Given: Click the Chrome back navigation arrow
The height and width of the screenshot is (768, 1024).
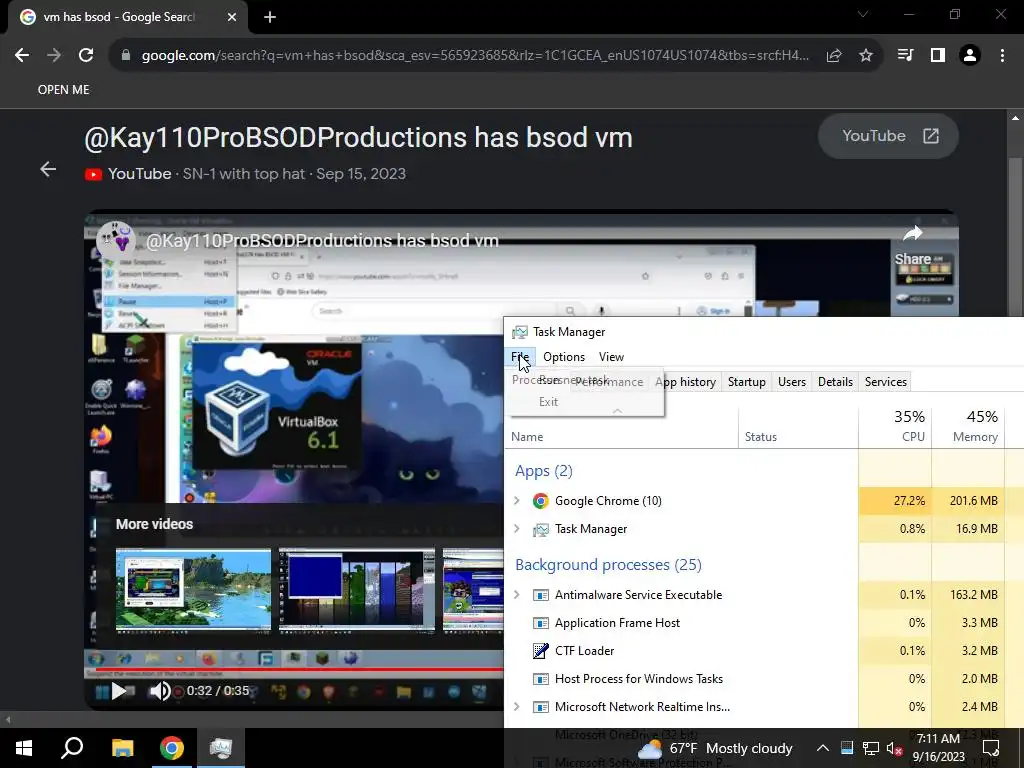Looking at the screenshot, I should 22,56.
